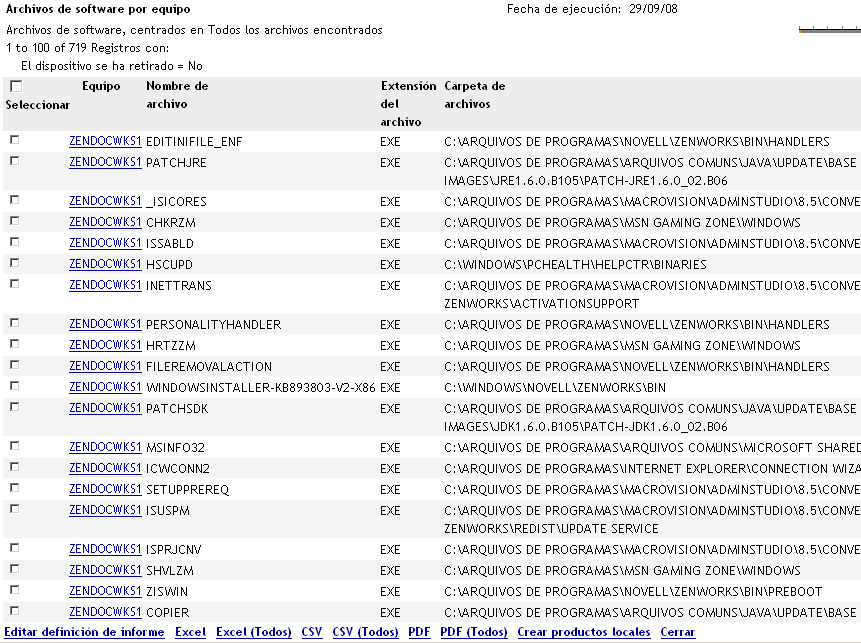Viewport: 861px width, 643px height.
Task: Click the Carpeta de archivos column header
Action: pyautogui.click(x=474, y=95)
